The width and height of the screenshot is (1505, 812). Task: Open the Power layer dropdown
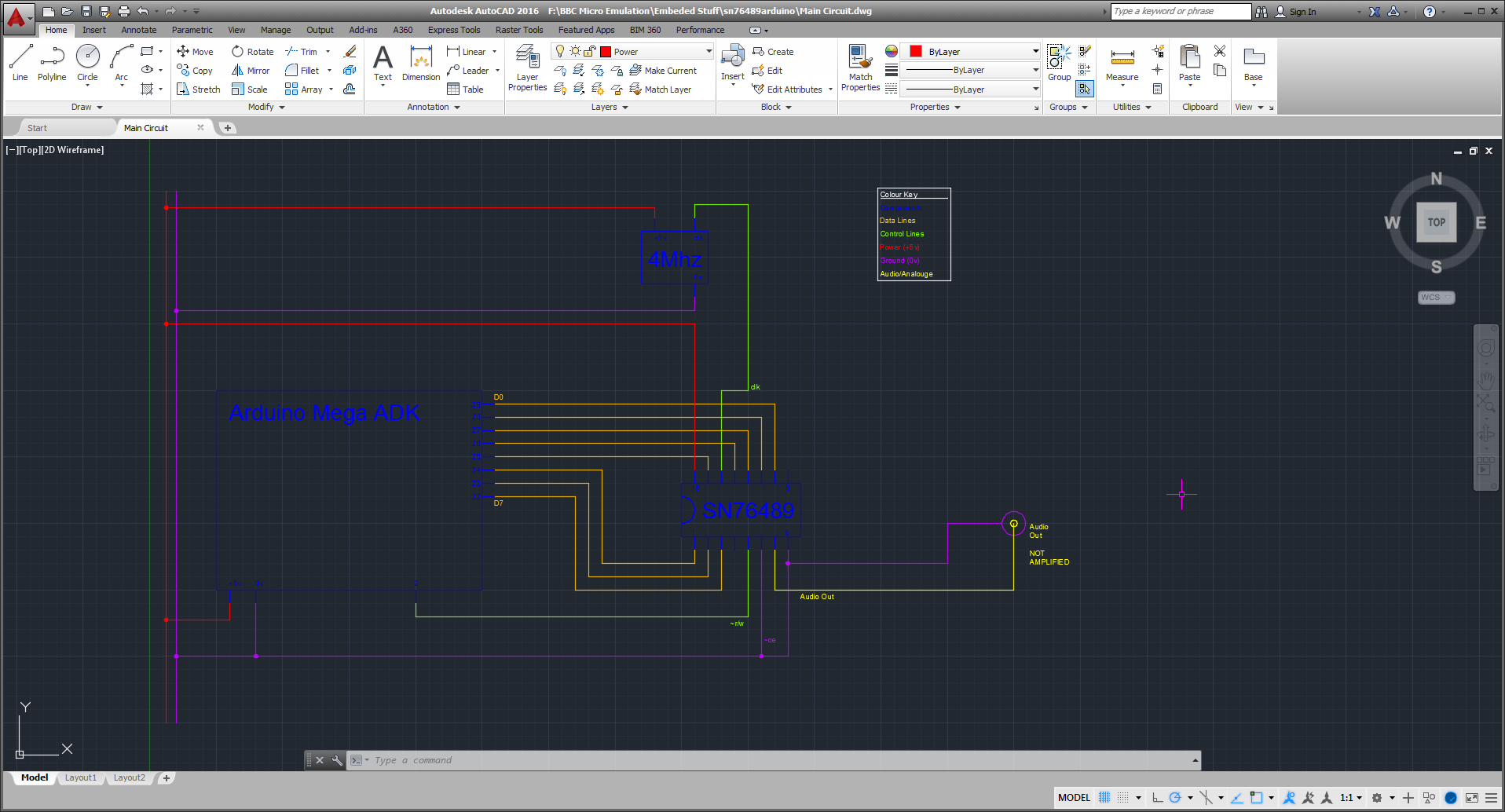pyautogui.click(x=709, y=52)
